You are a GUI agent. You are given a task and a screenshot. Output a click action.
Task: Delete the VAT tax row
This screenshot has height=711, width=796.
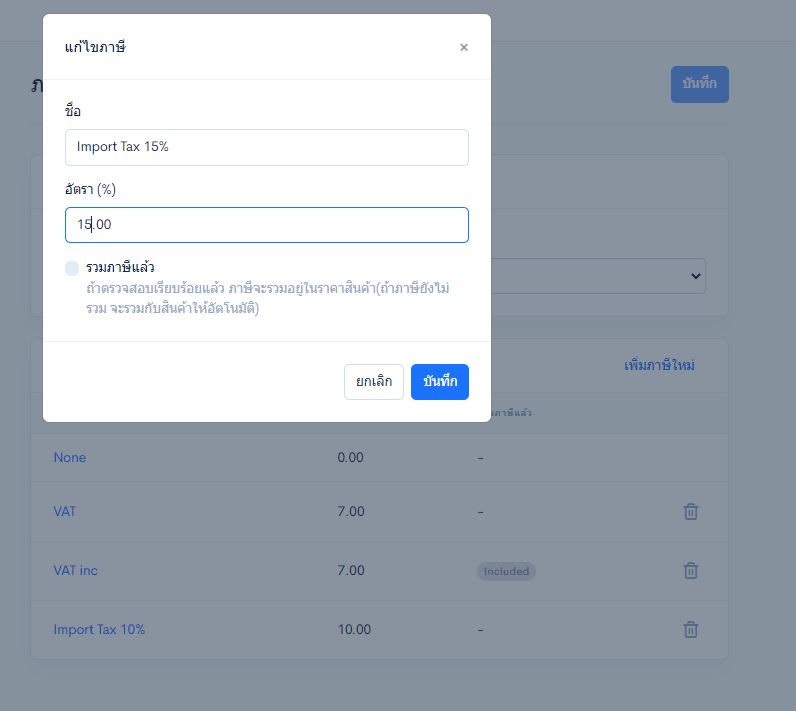pos(690,512)
